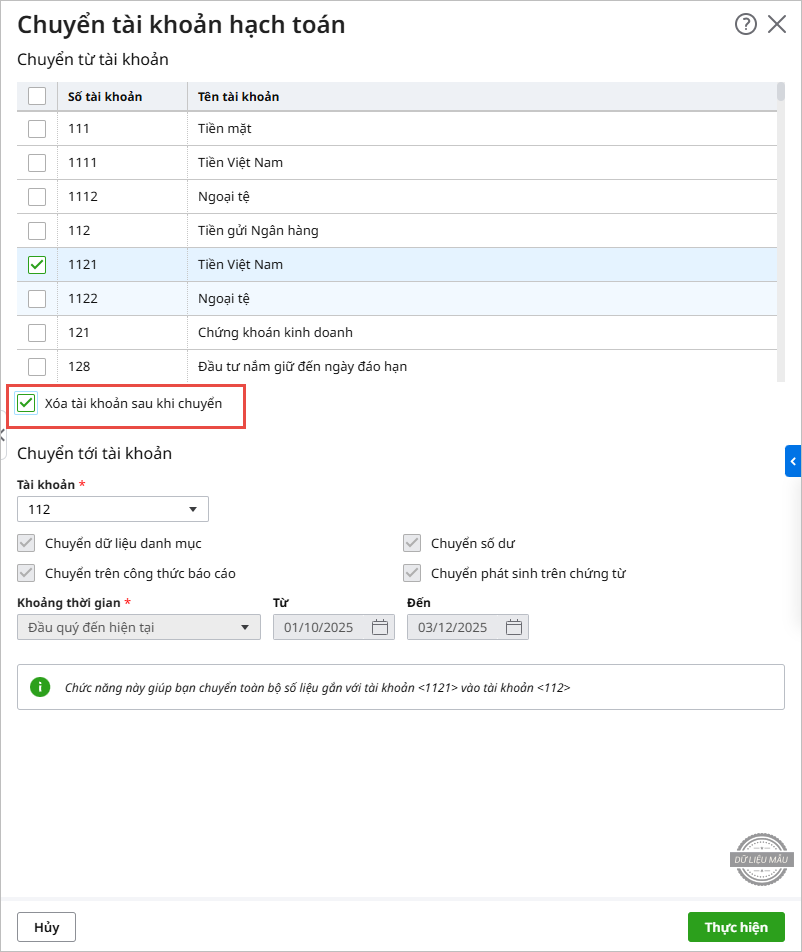Open calendar picker for Từ date
Screen dimensions: 802x952
380,628
